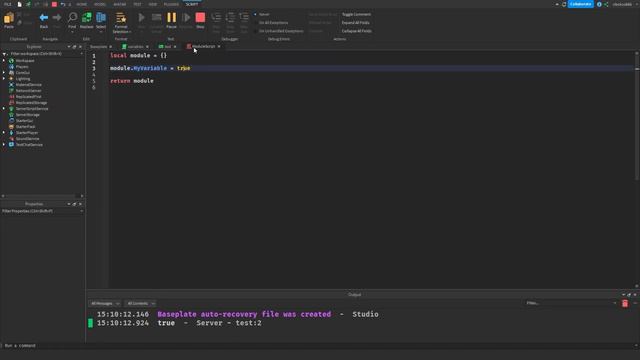Select On Unhandled Exceptions debug option
The height and width of the screenshot is (360, 640).
pos(279,31)
